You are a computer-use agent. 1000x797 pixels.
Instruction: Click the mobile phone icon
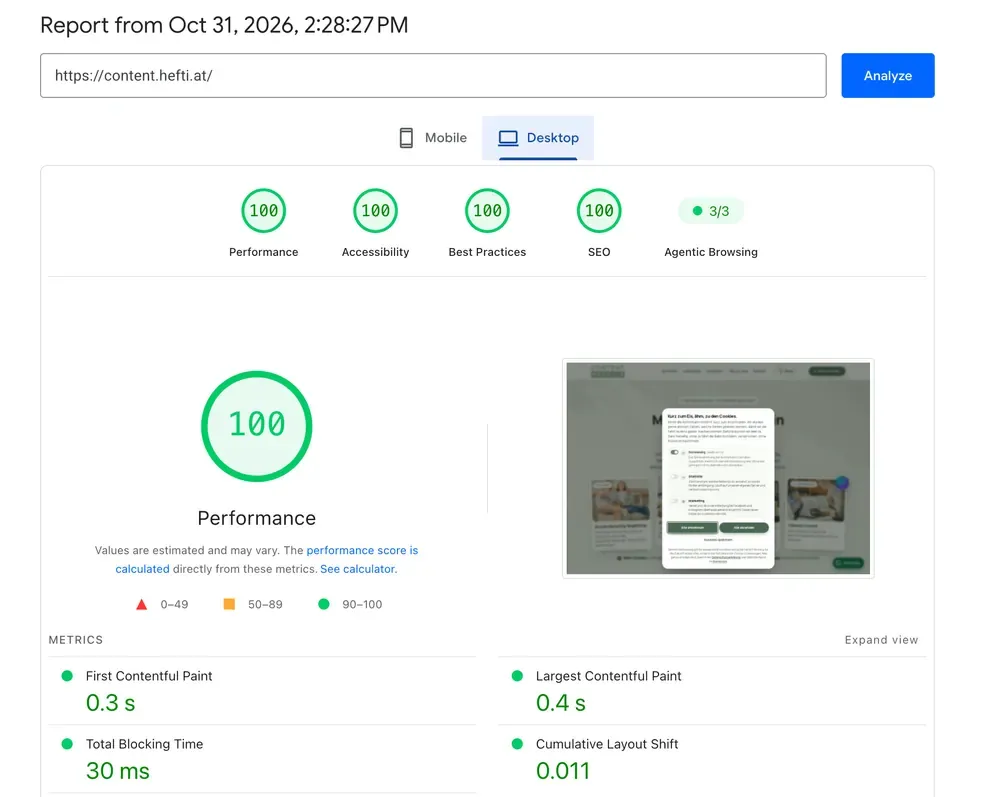406,138
